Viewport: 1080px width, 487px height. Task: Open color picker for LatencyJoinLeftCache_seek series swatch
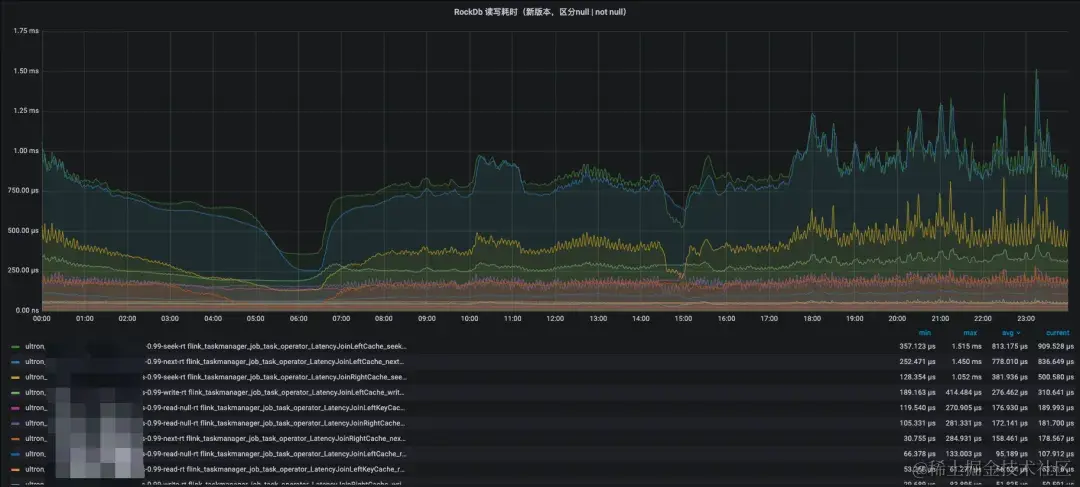pos(15,346)
